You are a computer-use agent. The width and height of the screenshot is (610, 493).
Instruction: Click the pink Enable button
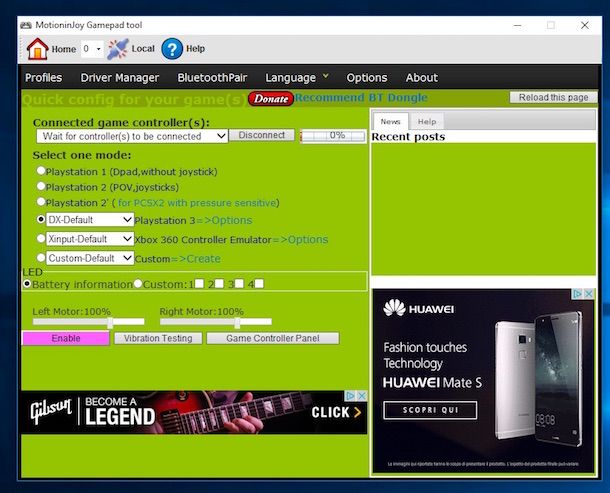point(66,338)
